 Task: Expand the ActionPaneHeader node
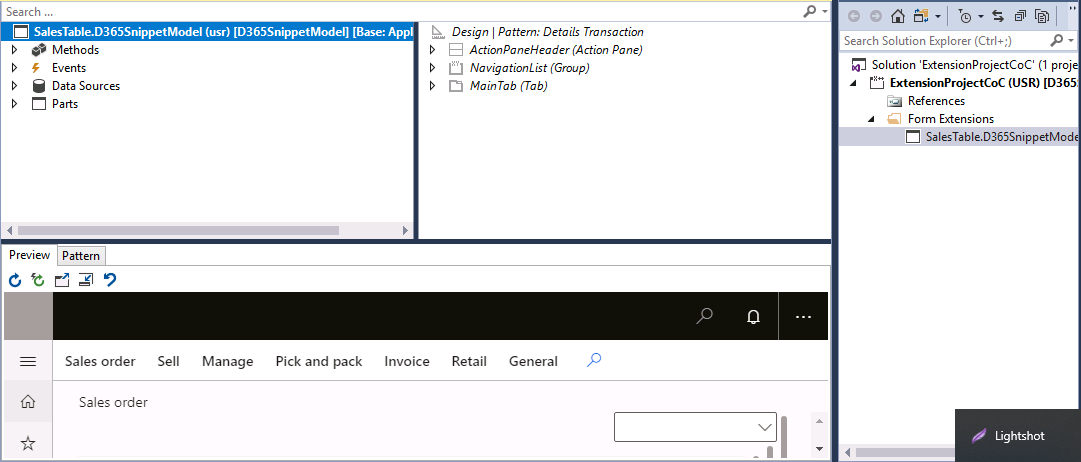433,50
